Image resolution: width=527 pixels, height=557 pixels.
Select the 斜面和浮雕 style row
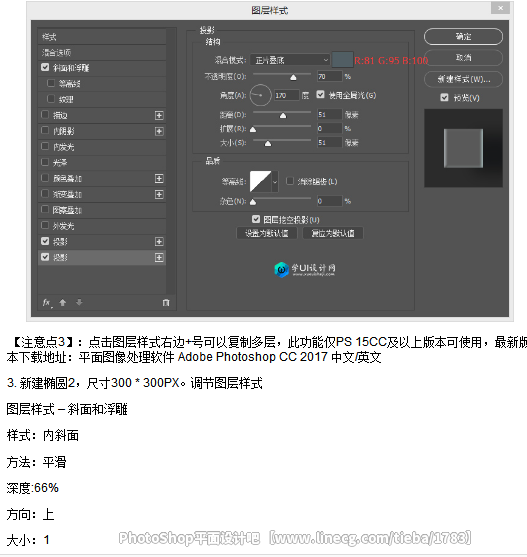tap(102, 68)
